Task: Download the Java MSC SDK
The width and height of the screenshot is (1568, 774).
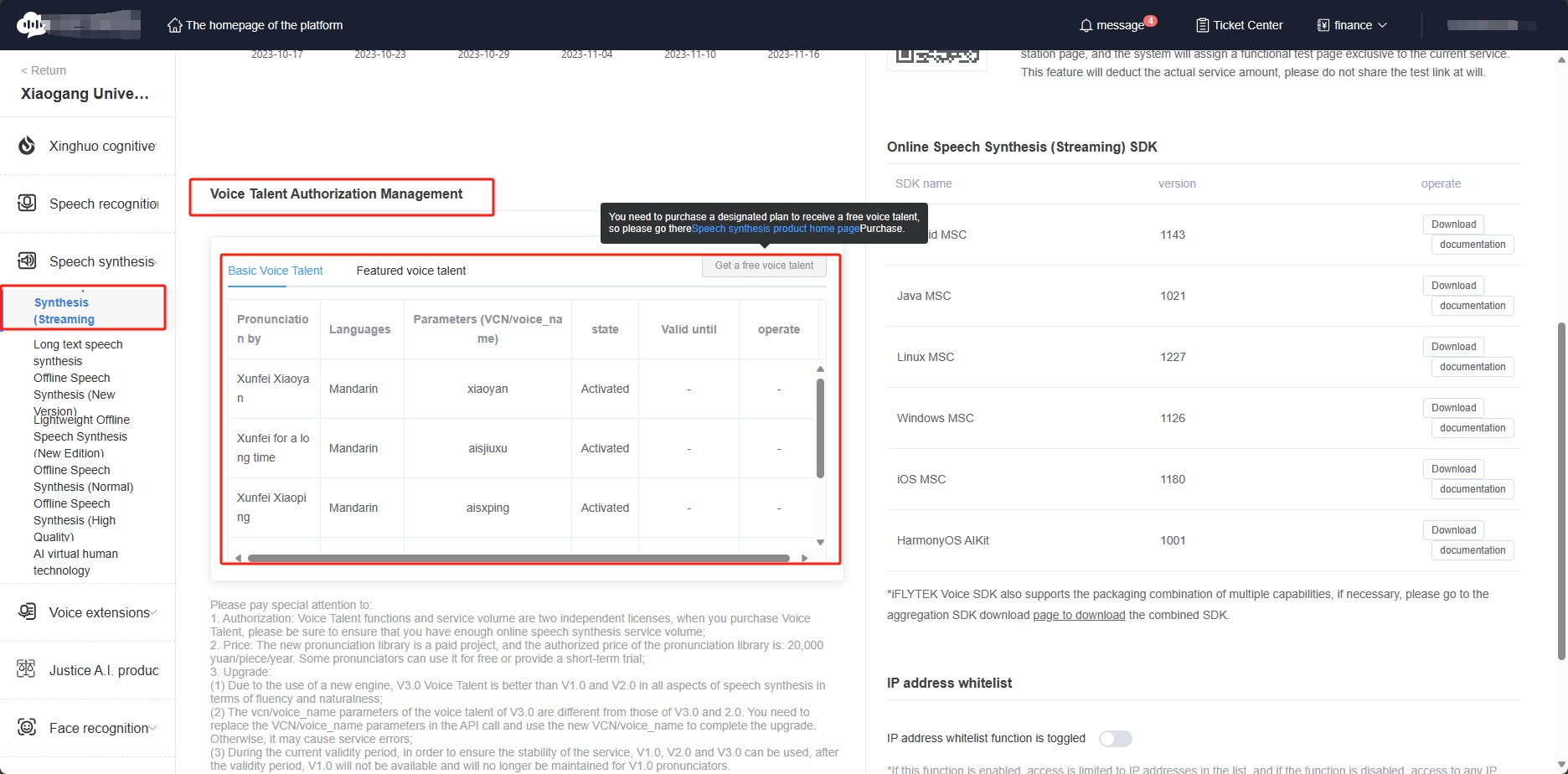Action: 1453,286
